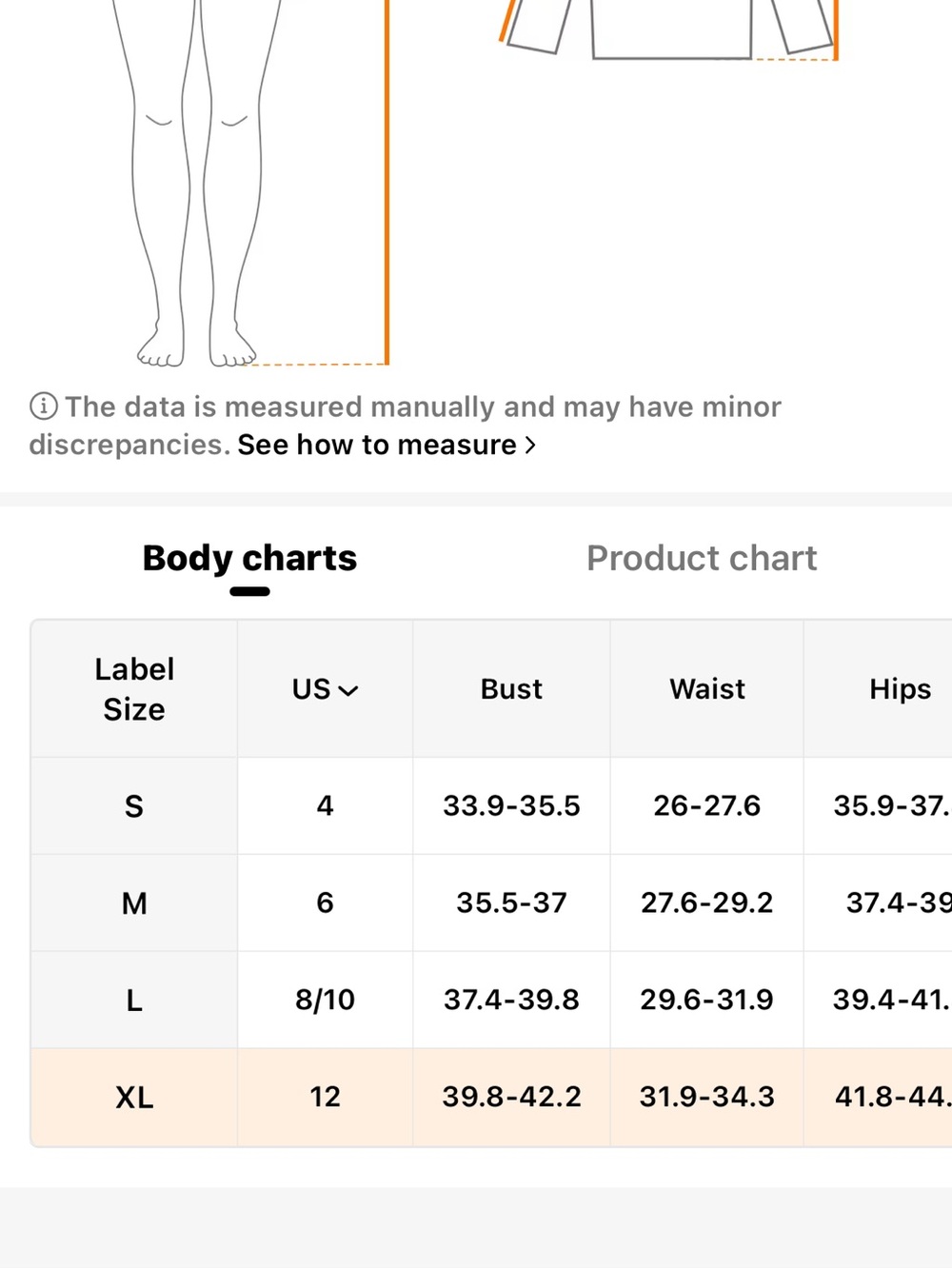Click the S waist value 26-27.6

click(x=707, y=805)
